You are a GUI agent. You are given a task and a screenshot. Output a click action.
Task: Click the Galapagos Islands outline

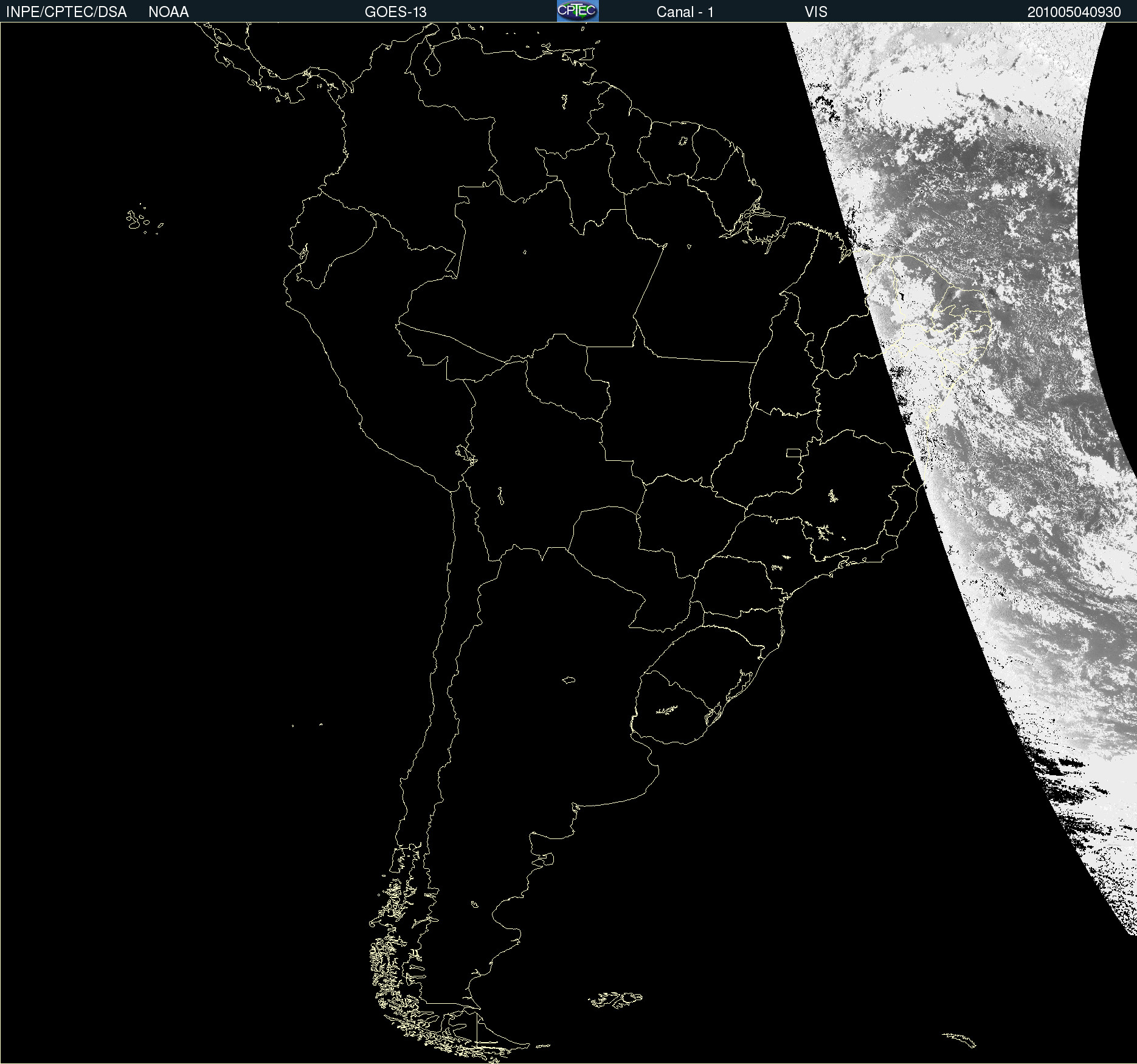point(144,219)
